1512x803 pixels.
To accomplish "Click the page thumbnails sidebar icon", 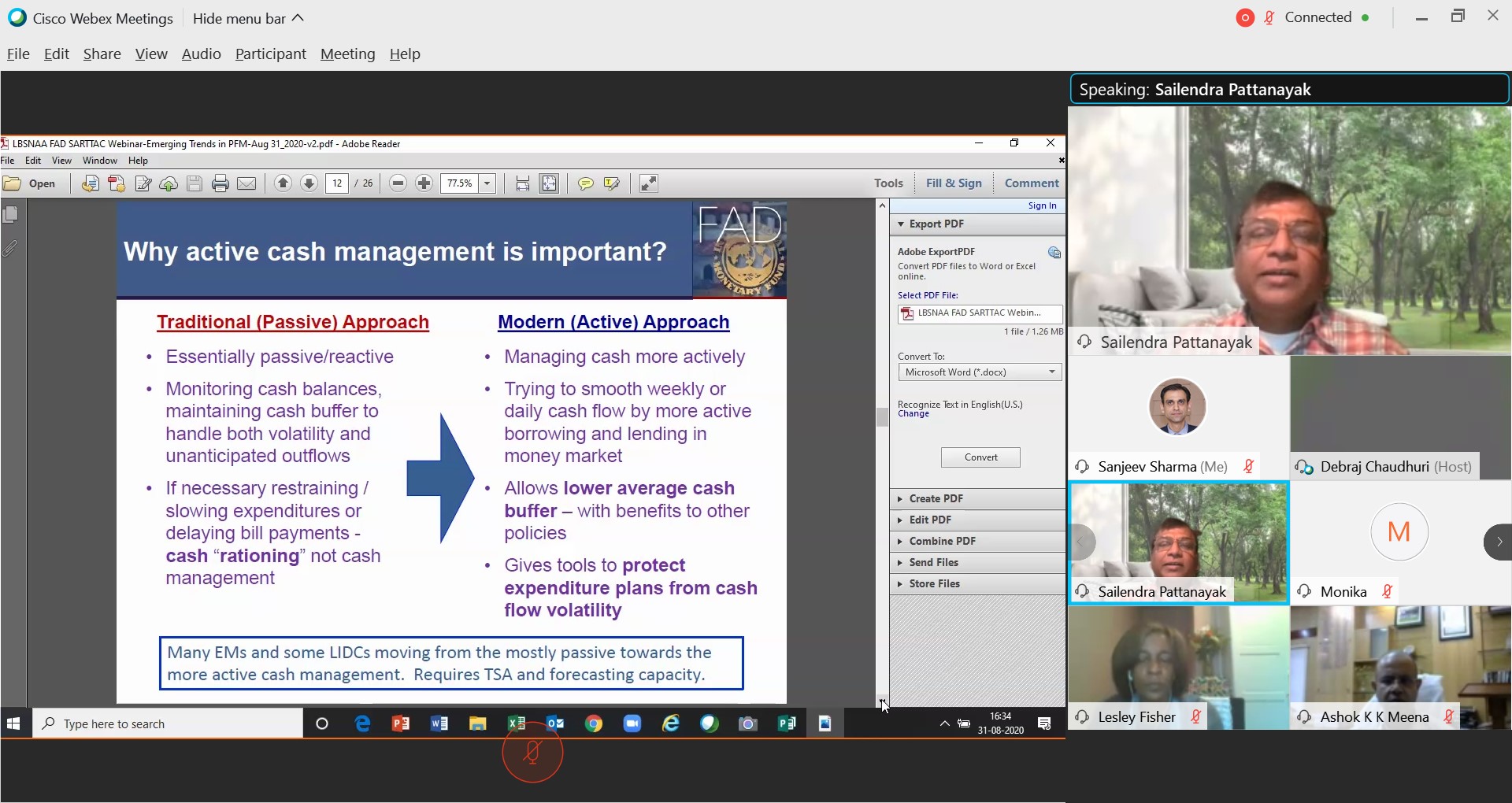I will [11, 214].
